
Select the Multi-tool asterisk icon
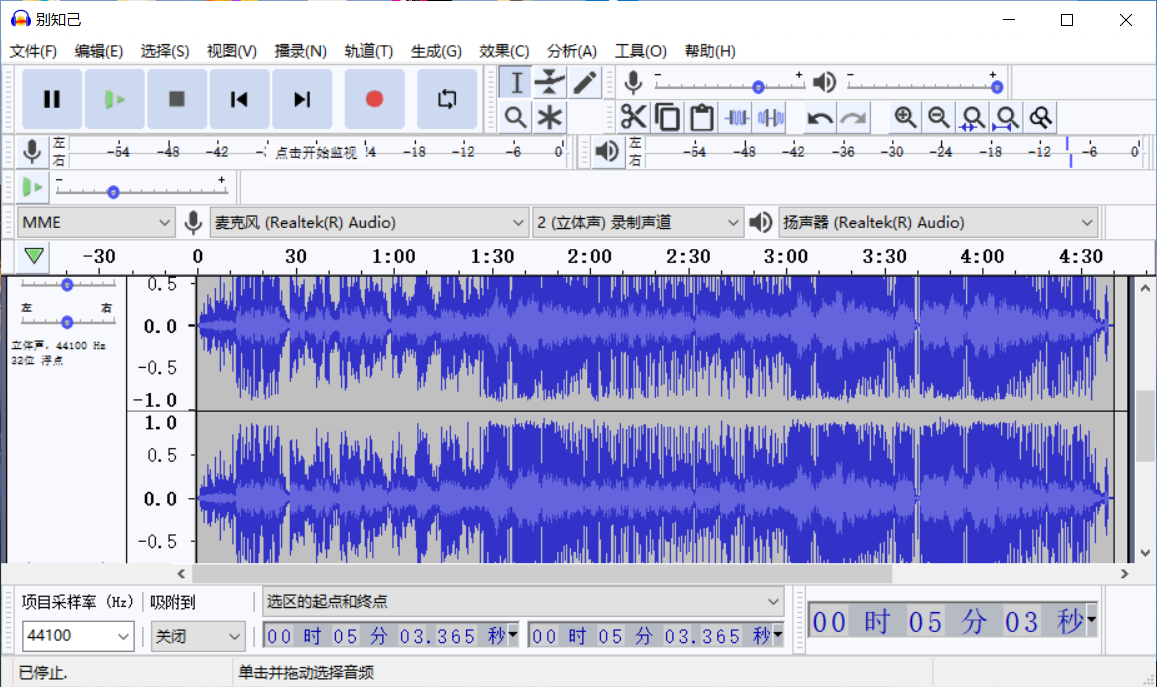tap(550, 117)
